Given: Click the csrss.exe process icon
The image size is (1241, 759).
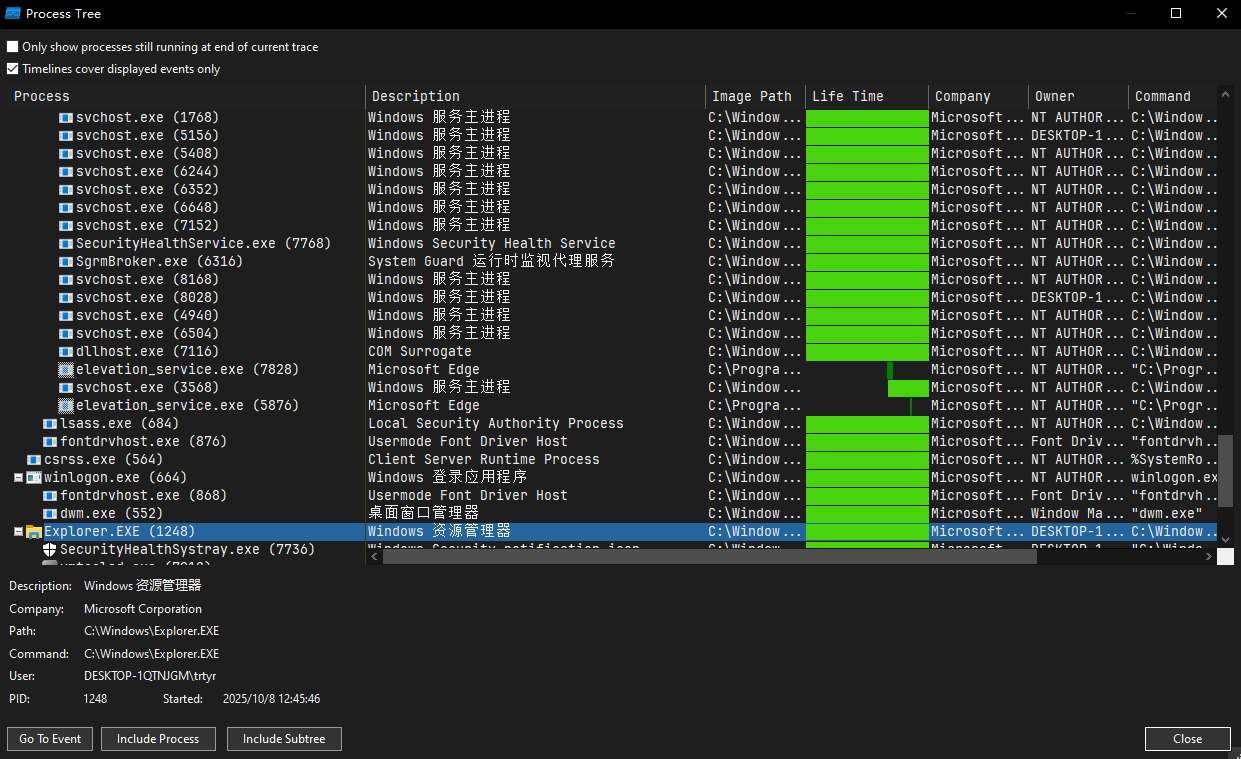Looking at the screenshot, I should [x=34, y=460].
